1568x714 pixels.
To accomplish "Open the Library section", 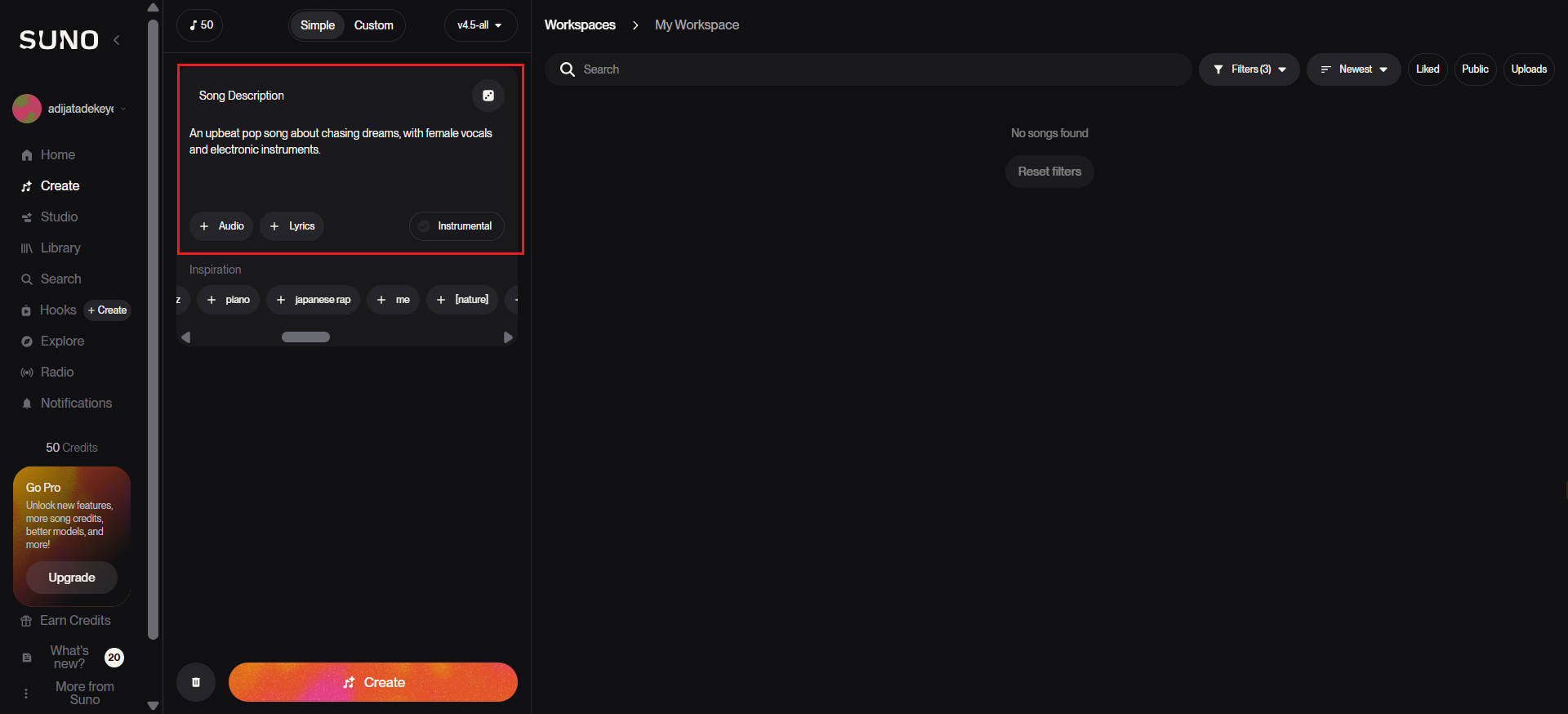I will (60, 248).
